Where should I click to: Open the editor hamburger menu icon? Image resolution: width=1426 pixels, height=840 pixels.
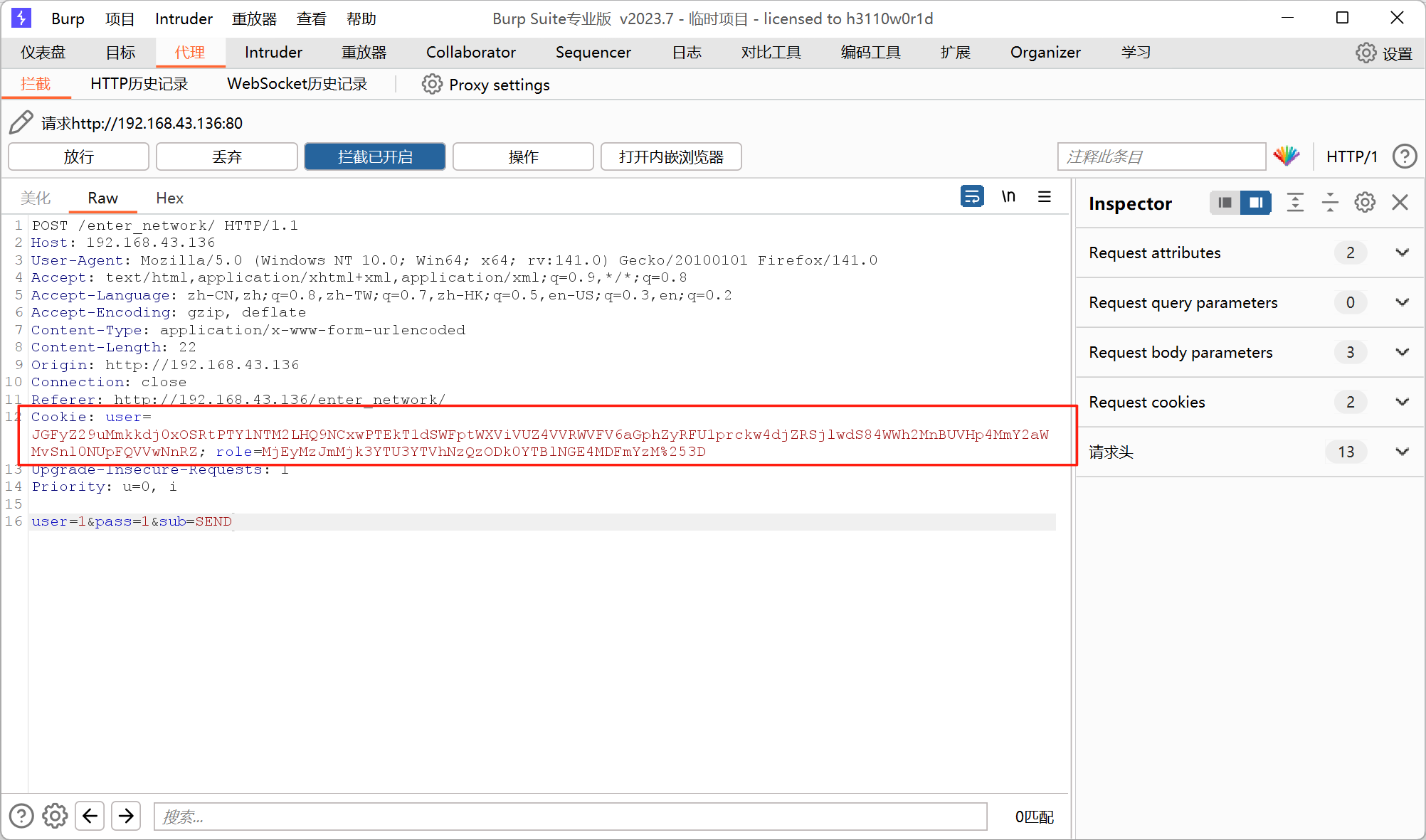point(1045,196)
